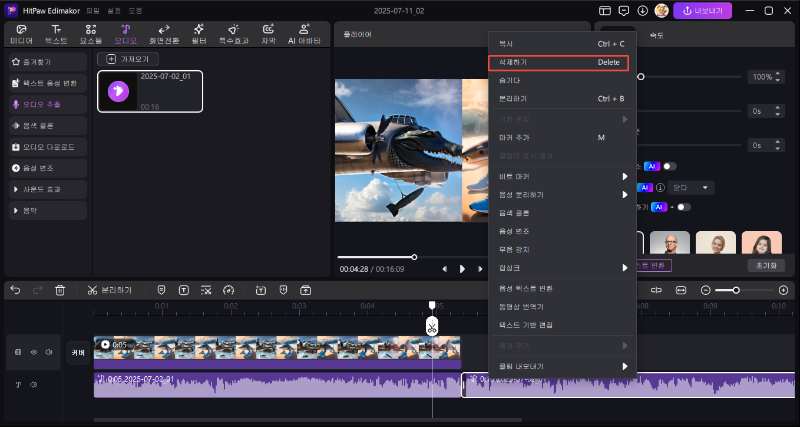The height and width of the screenshot is (427, 800).
Task: Click the speedometer speed icon in timeline toolbar
Action: click(x=229, y=290)
